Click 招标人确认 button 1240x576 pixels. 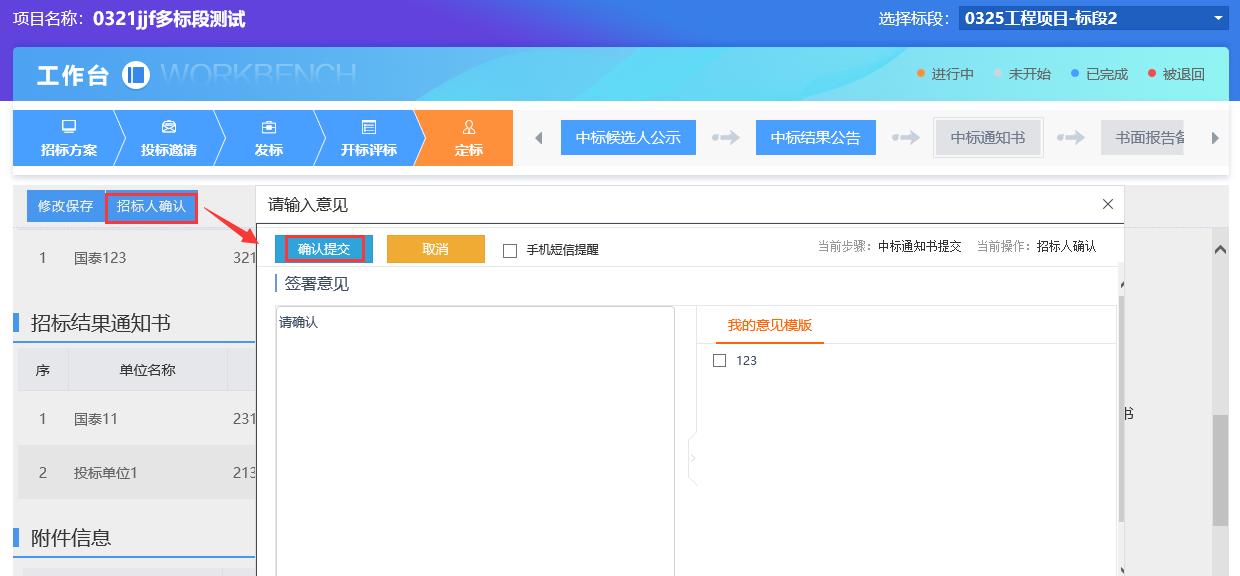tap(151, 206)
